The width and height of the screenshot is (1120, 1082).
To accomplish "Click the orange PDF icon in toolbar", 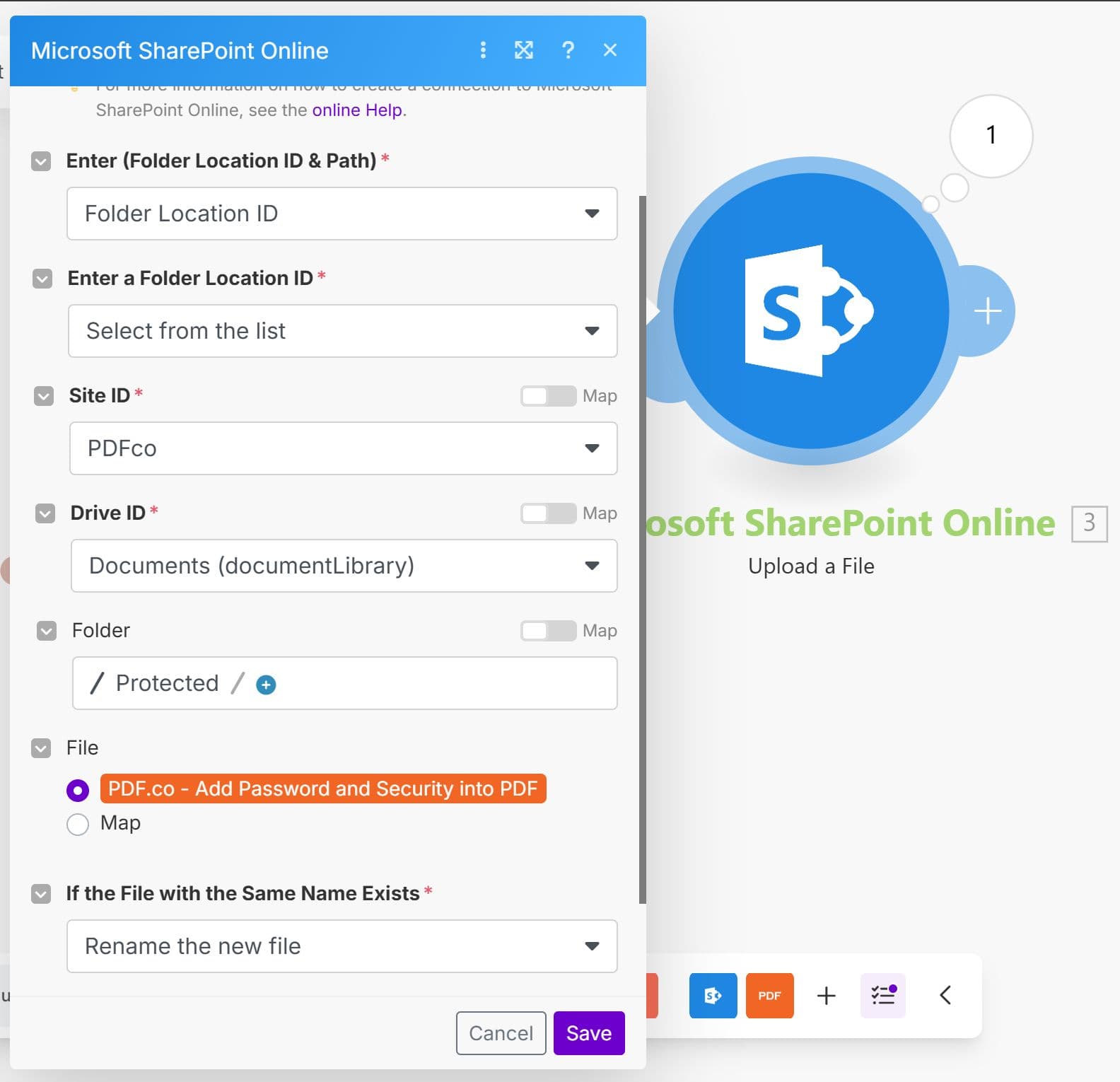I will (x=769, y=996).
